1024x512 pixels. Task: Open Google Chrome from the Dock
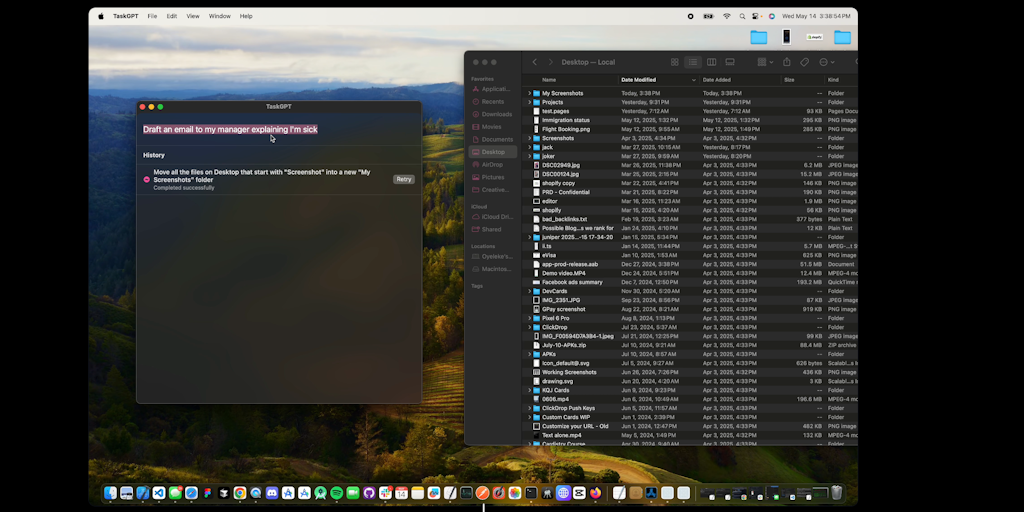240,493
